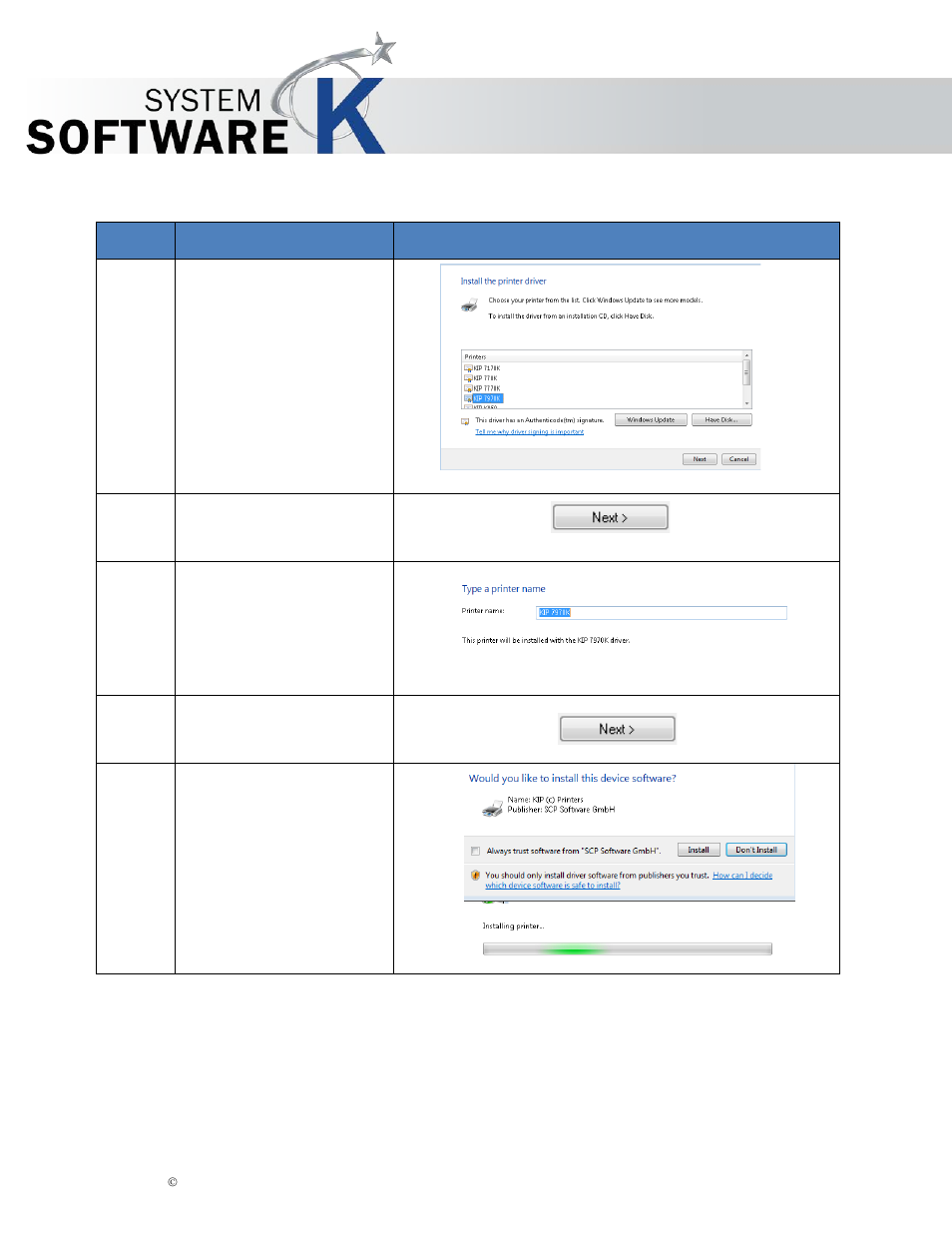Click the small Next button beside Cancel
This screenshot has width=952, height=1233.
pyautogui.click(x=699, y=459)
